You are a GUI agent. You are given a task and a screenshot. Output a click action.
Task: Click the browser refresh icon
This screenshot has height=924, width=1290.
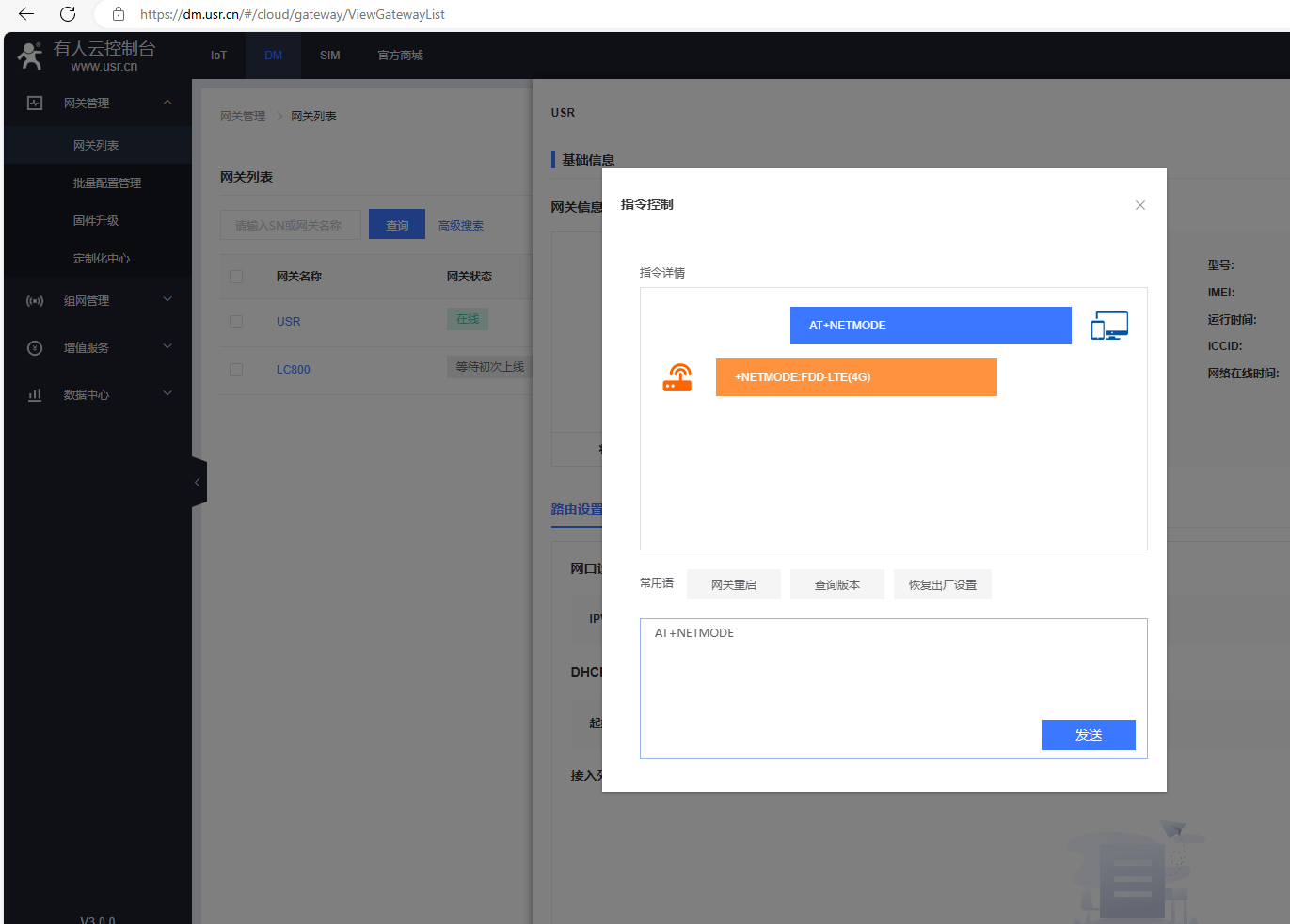pyautogui.click(x=68, y=14)
